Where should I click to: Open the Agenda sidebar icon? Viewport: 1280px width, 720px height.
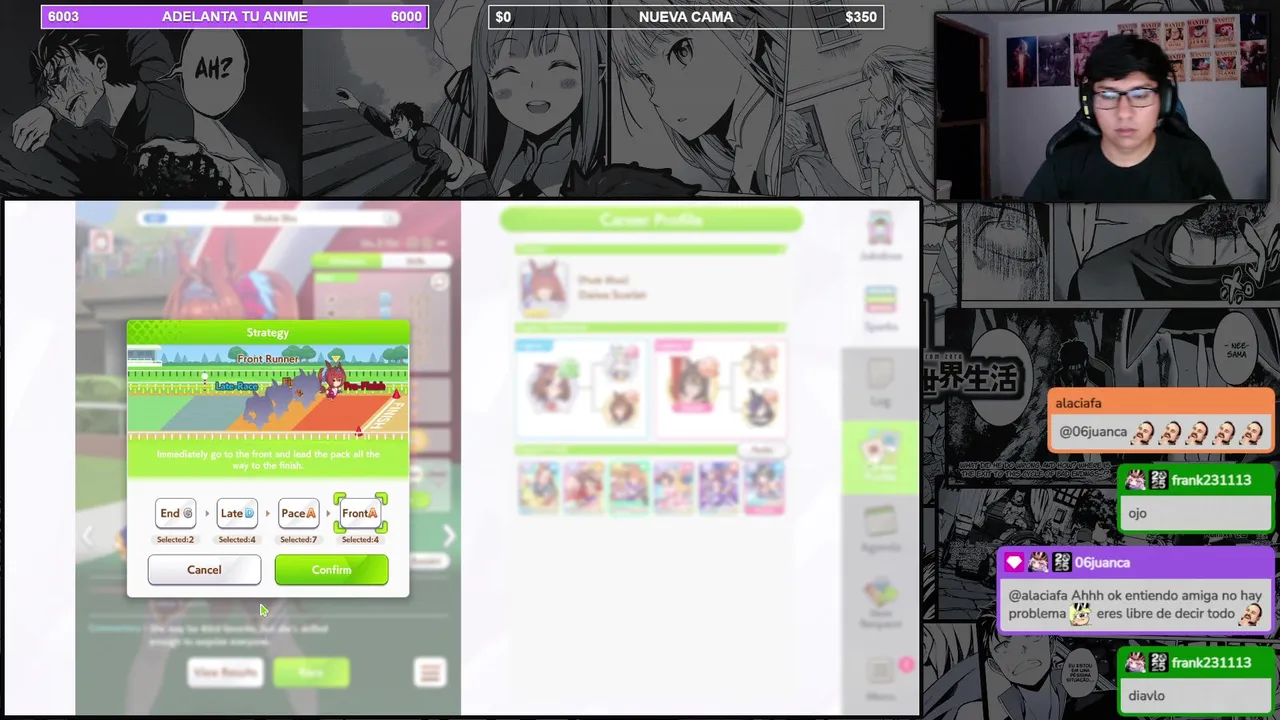point(880,528)
